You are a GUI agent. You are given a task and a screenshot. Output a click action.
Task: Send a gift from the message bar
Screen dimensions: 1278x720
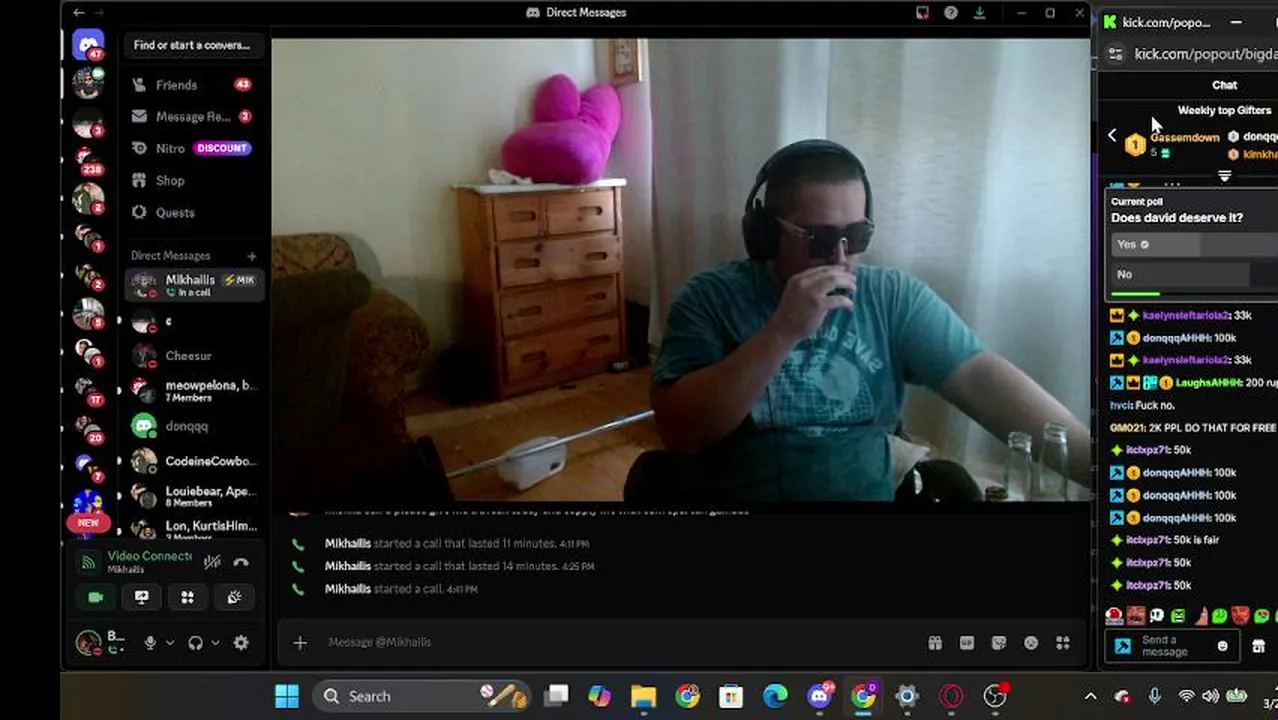(x=935, y=643)
